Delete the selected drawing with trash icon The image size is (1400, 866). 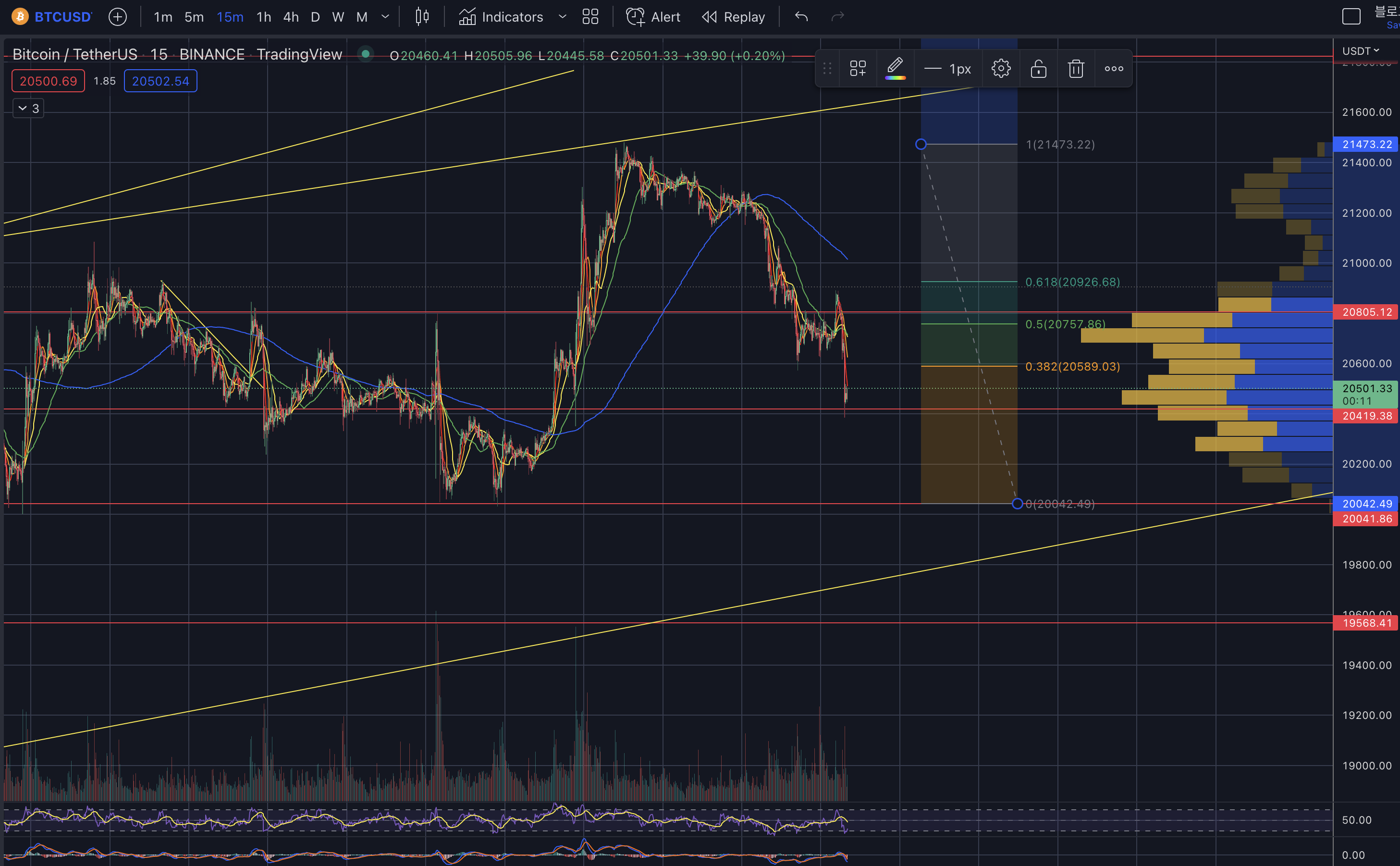(x=1076, y=69)
